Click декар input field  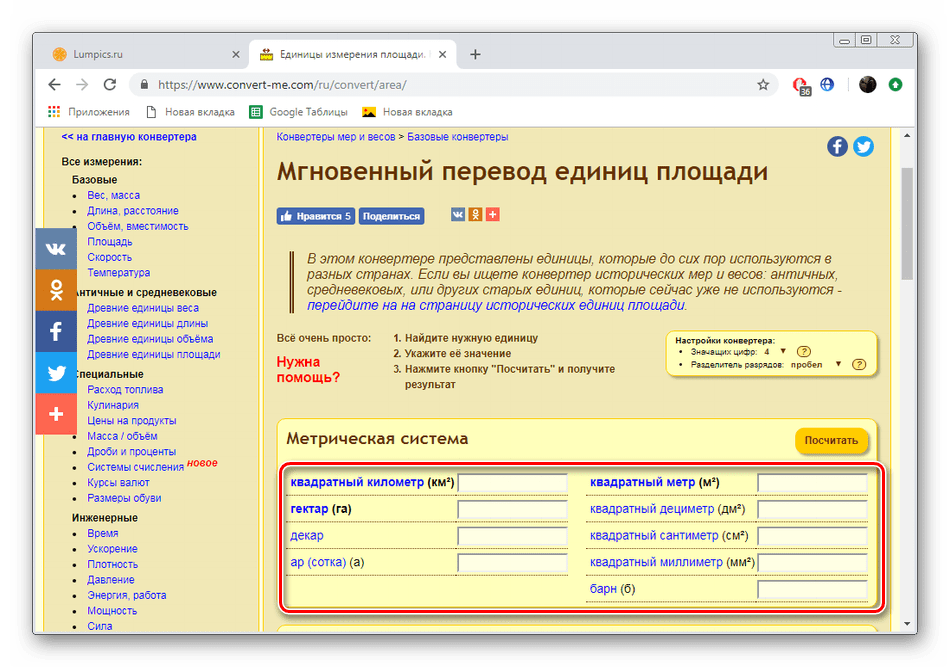pos(512,536)
